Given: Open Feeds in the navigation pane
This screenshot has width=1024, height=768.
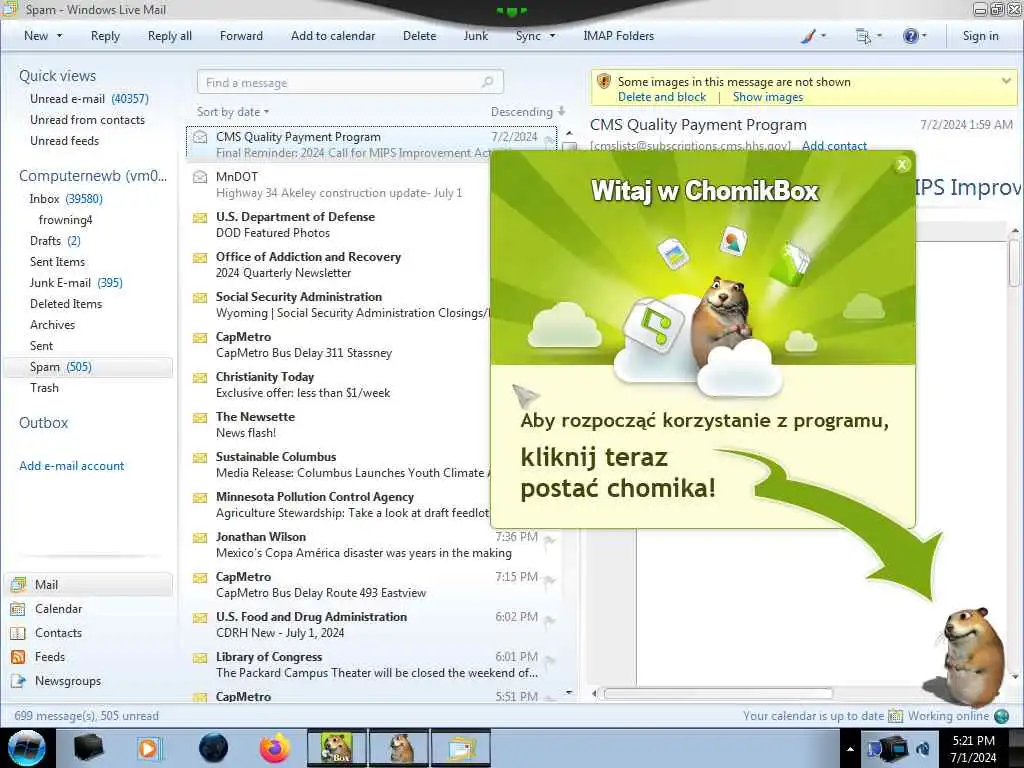Looking at the screenshot, I should [50, 657].
